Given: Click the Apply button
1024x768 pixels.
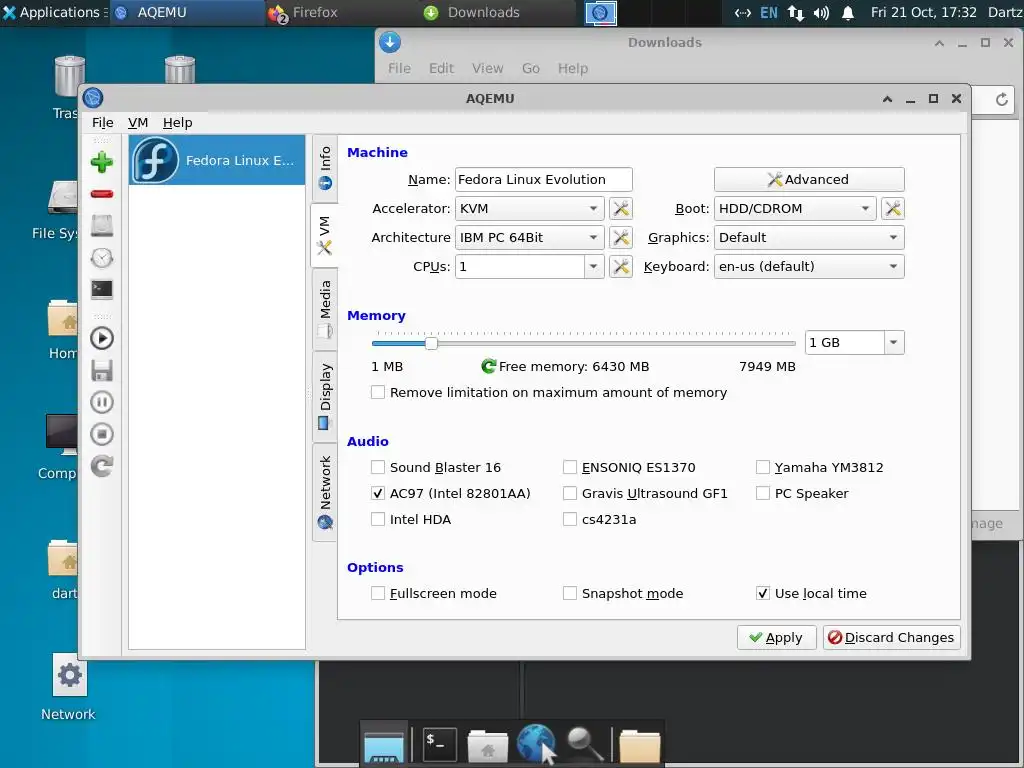Looking at the screenshot, I should [776, 637].
